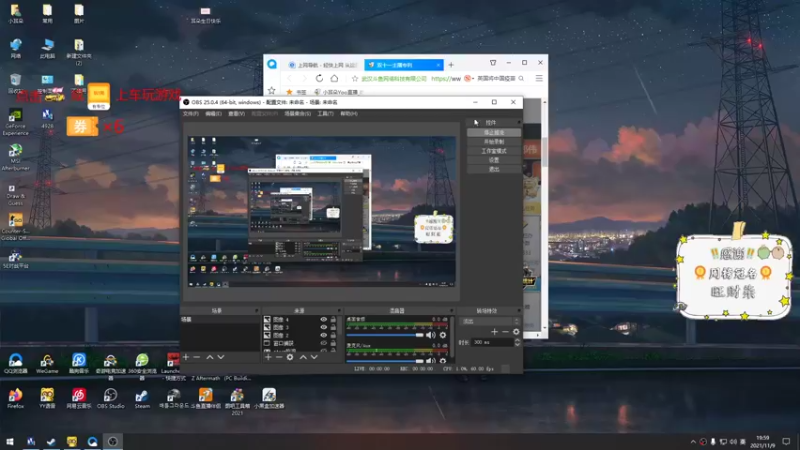The height and width of the screenshot is (450, 800).
Task: Launch Steam from the desktop icon
Action: [x=142, y=398]
